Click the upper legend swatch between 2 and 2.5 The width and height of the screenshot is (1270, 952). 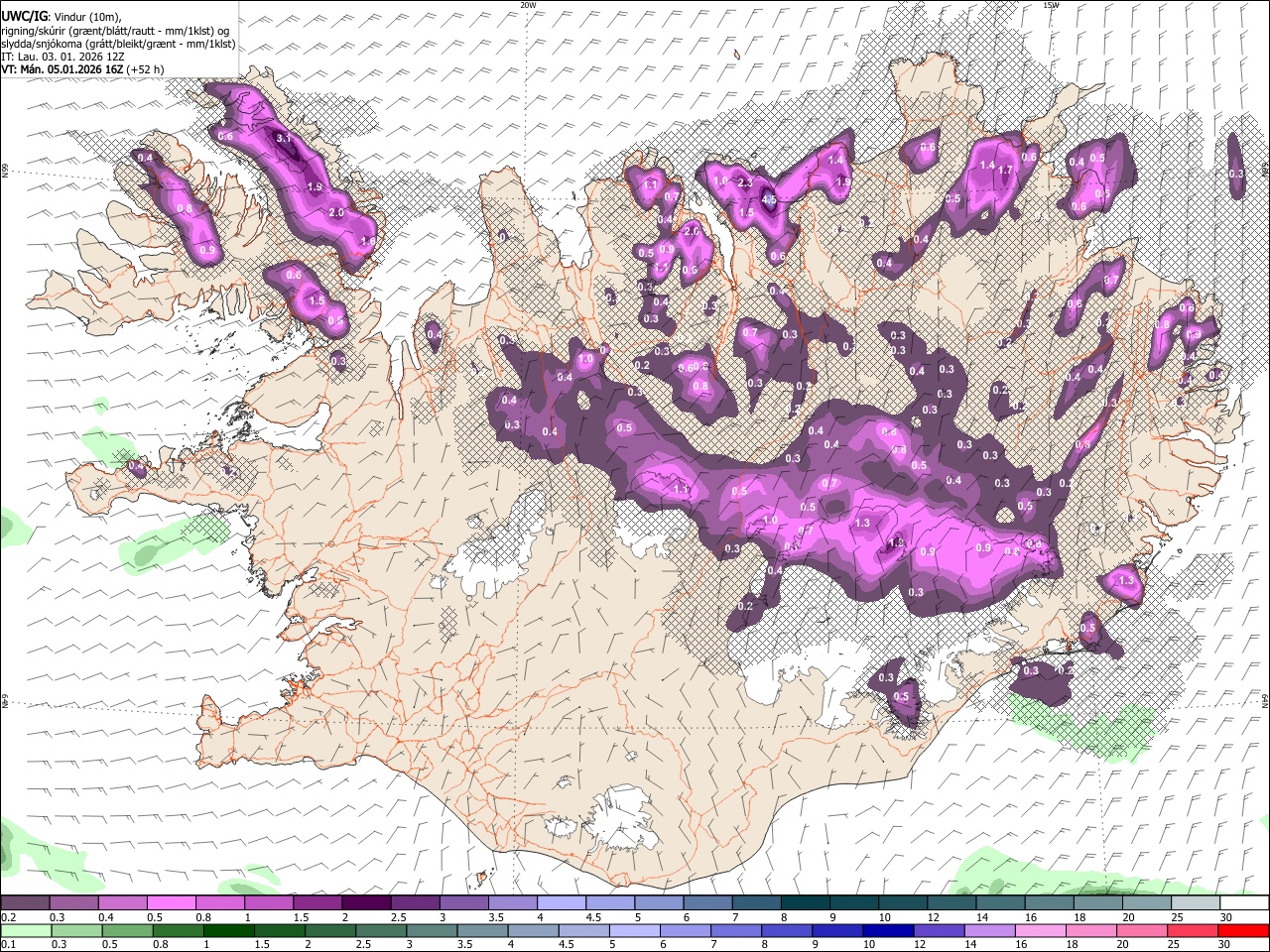point(365,903)
